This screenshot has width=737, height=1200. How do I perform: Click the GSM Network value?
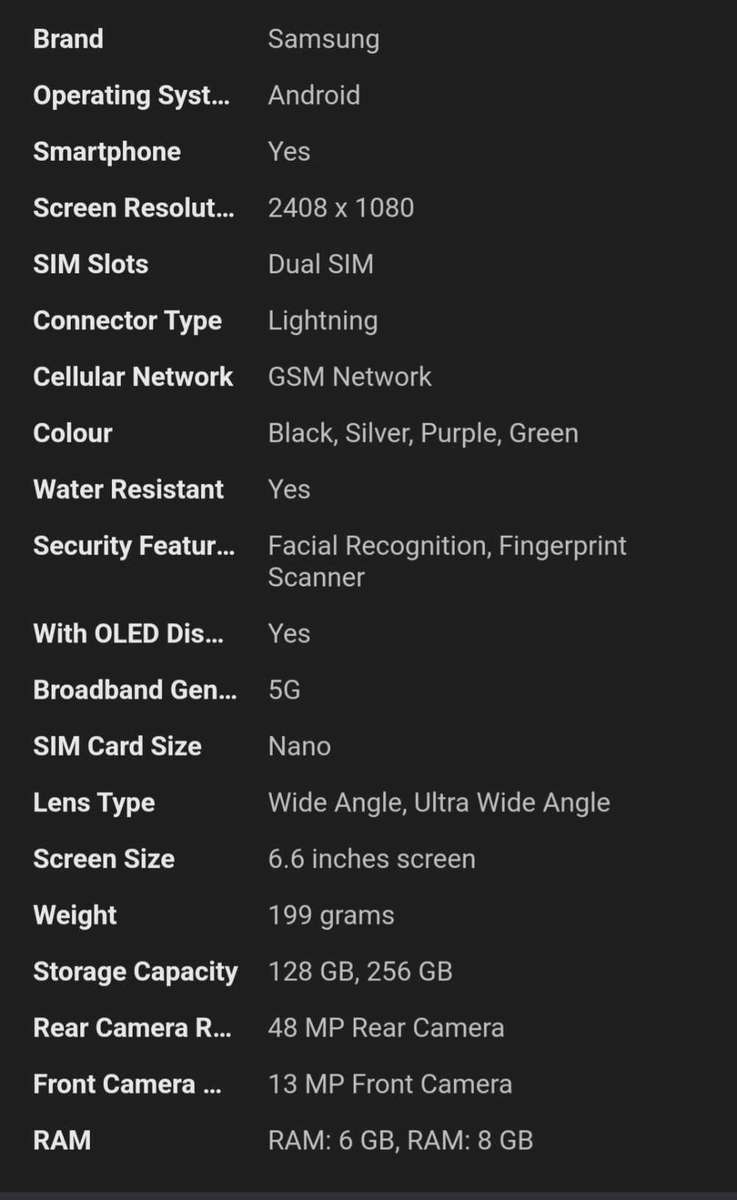pos(350,377)
